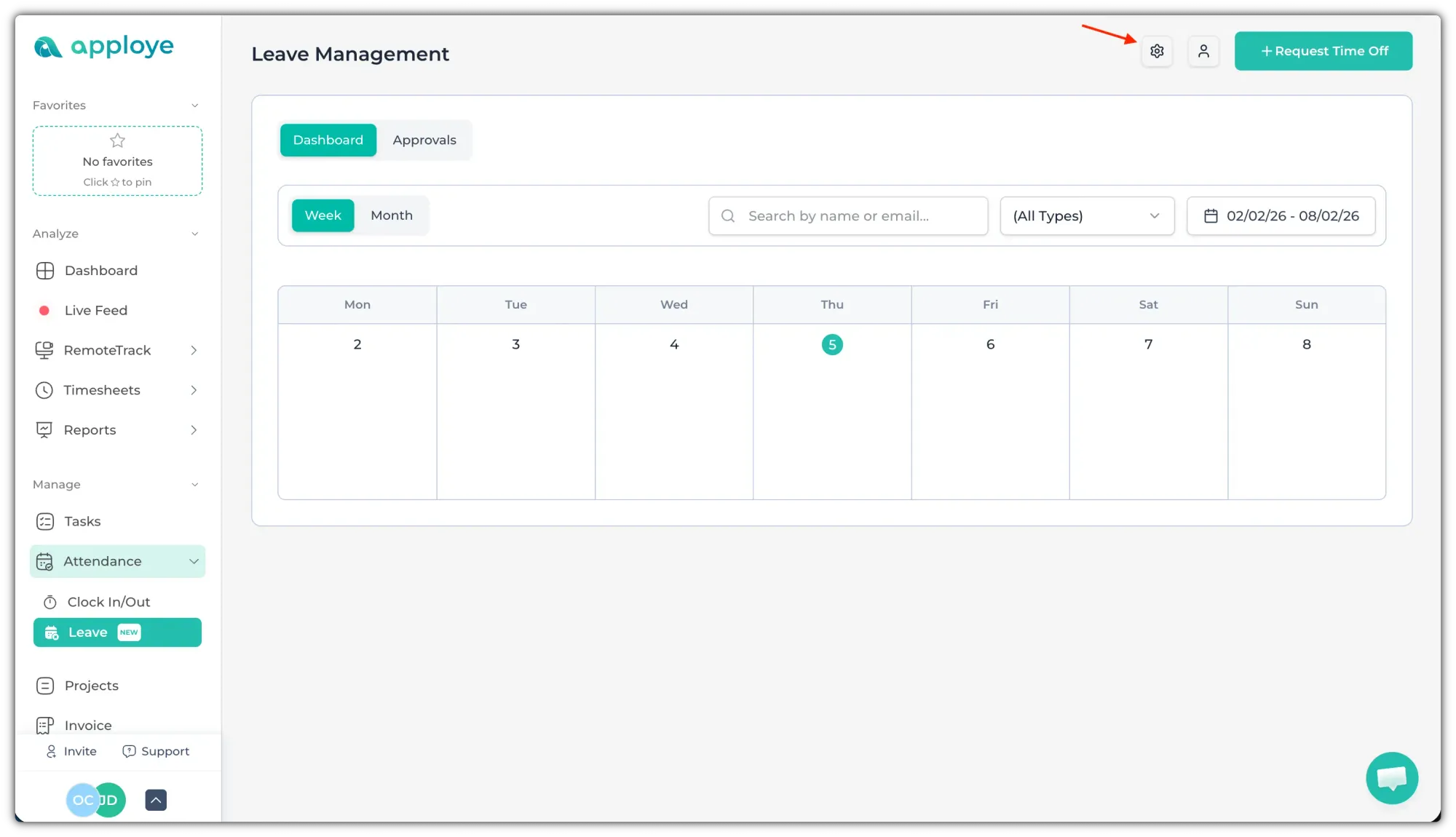
Task: Click the Apploye logo
Action: click(x=103, y=47)
